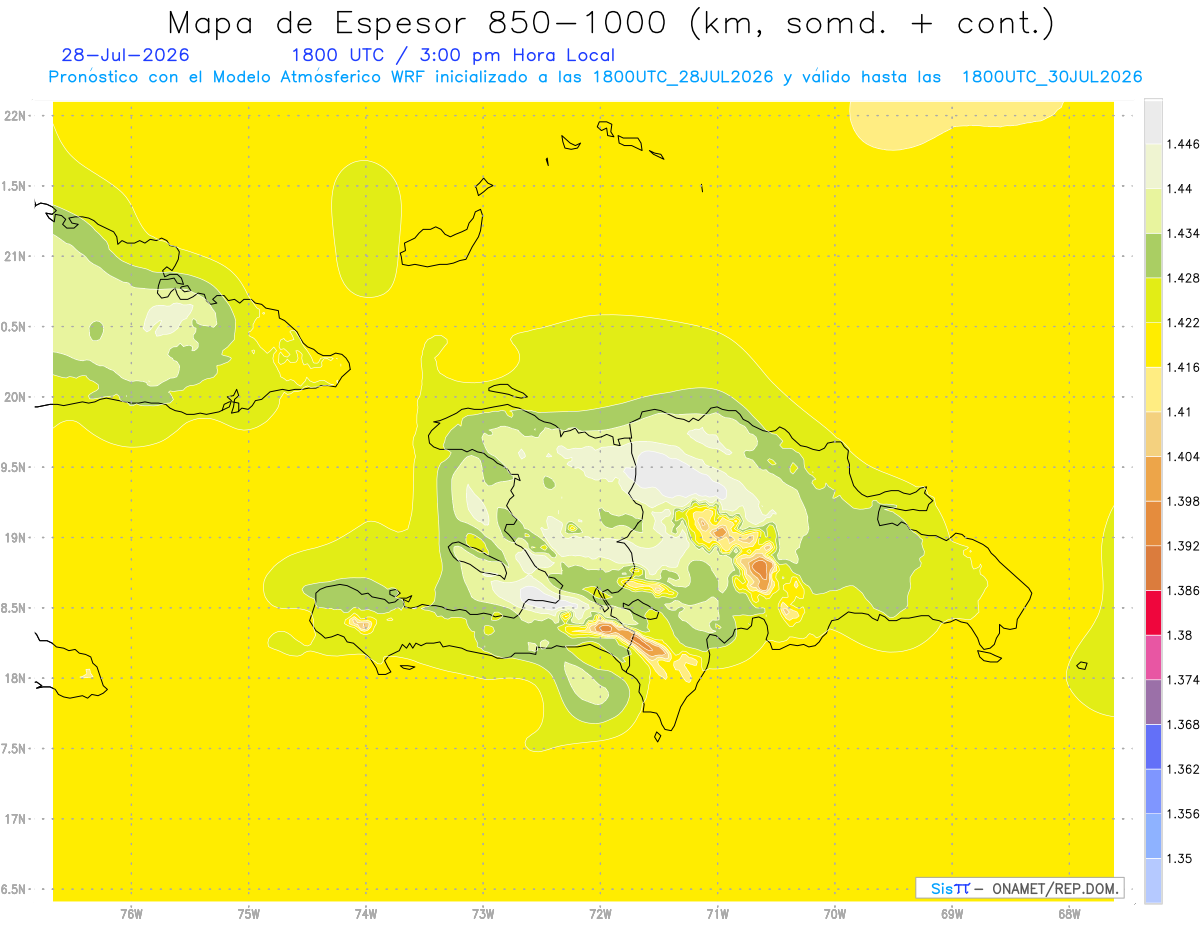Click the '70W' longitude label
1200x927 pixels.
pyautogui.click(x=835, y=913)
